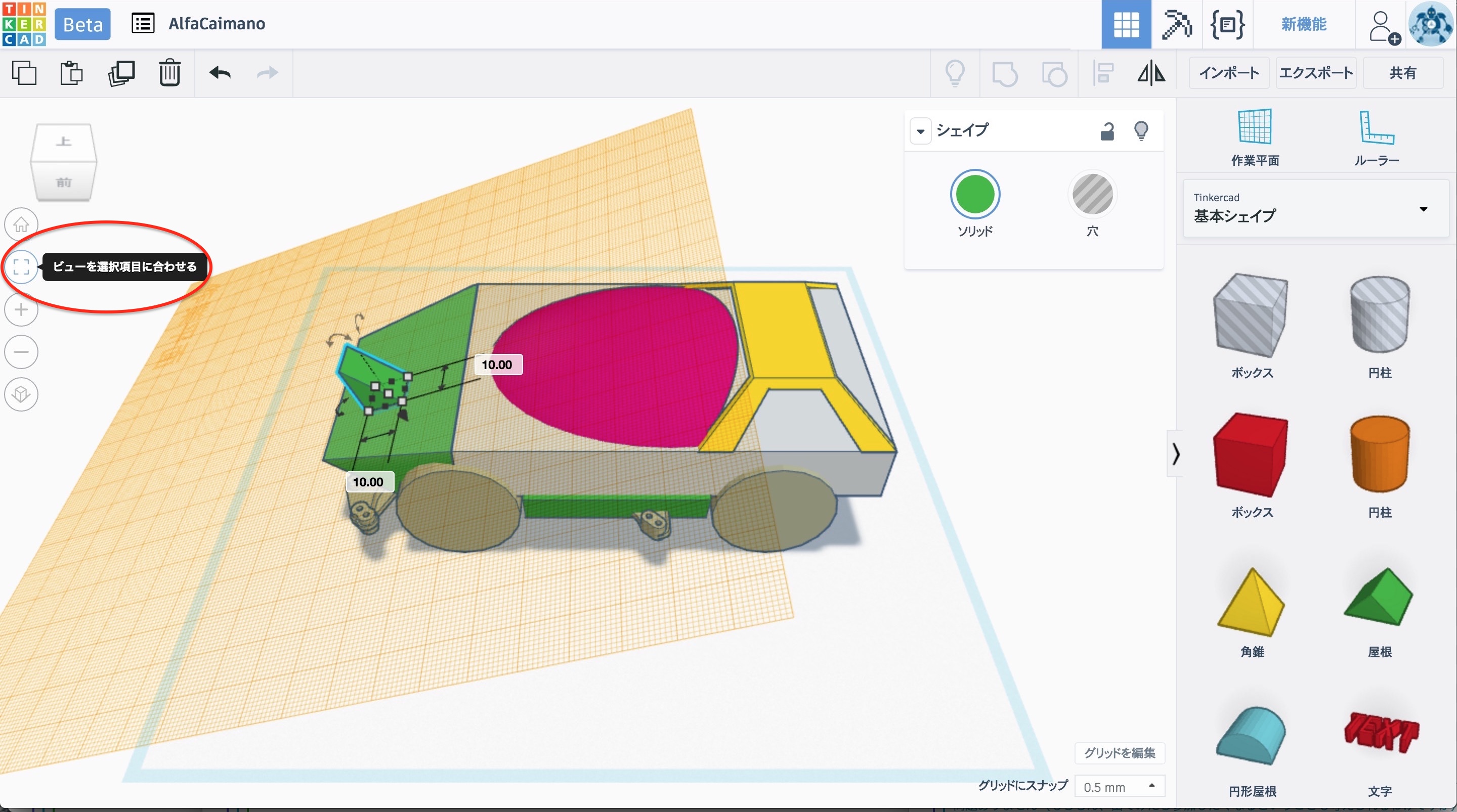This screenshot has height=812, width=1457.
Task: Open the 新機能 menu
Action: (x=1303, y=24)
